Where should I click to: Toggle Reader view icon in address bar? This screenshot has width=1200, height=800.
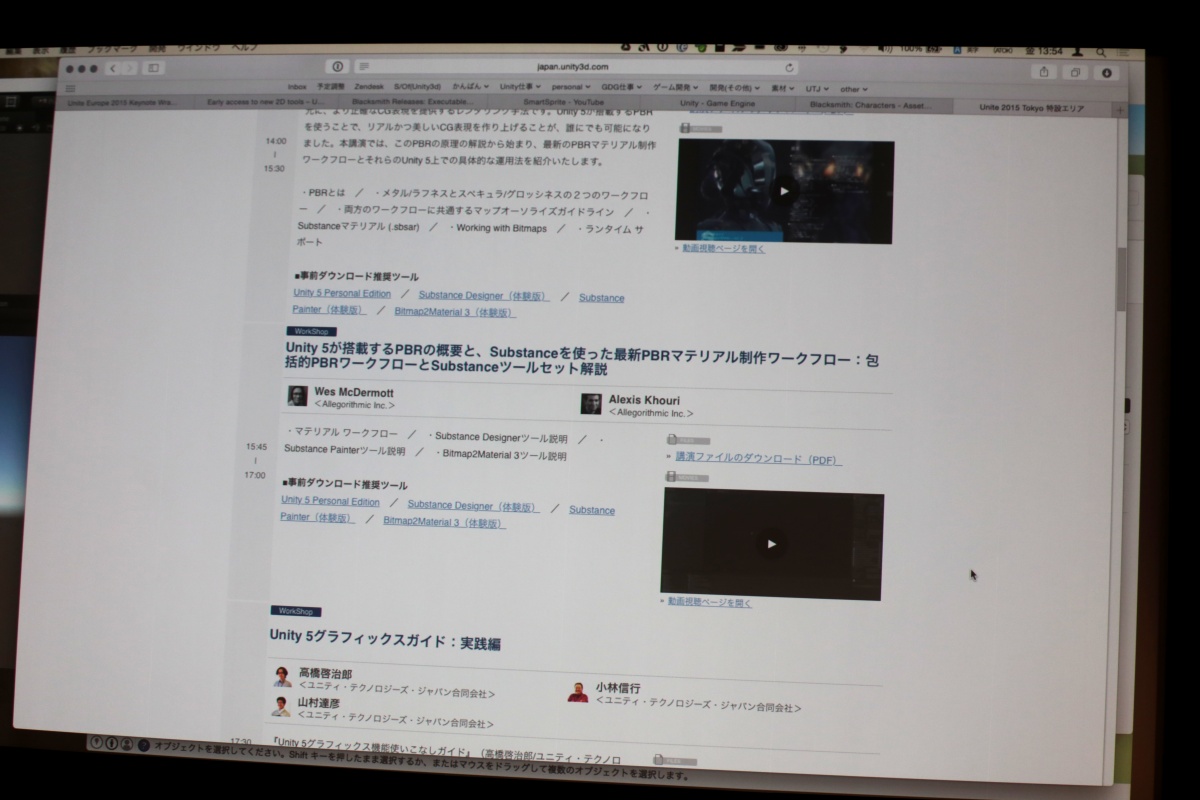[364, 67]
